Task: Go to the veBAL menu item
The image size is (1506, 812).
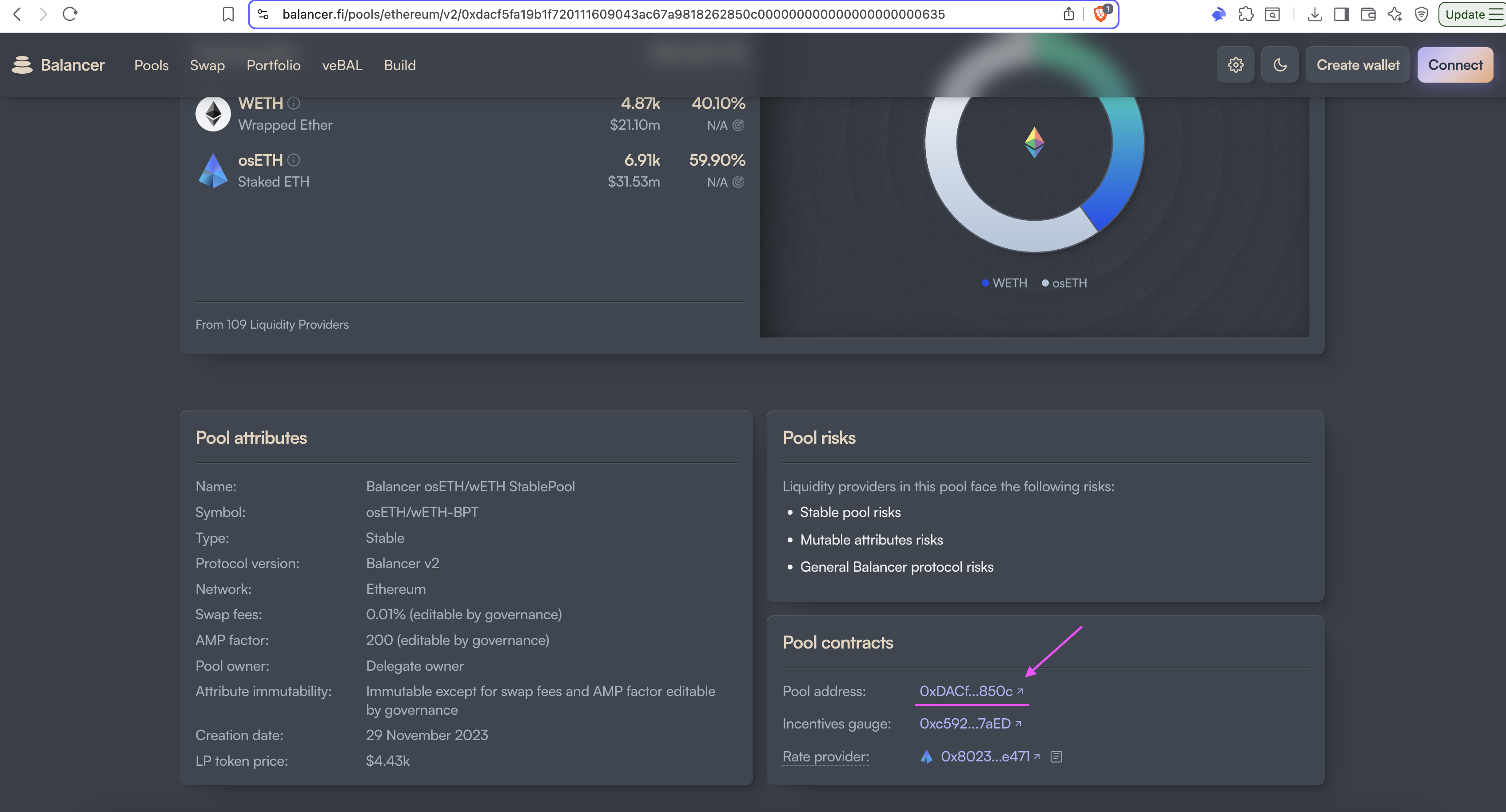Action: click(x=342, y=65)
